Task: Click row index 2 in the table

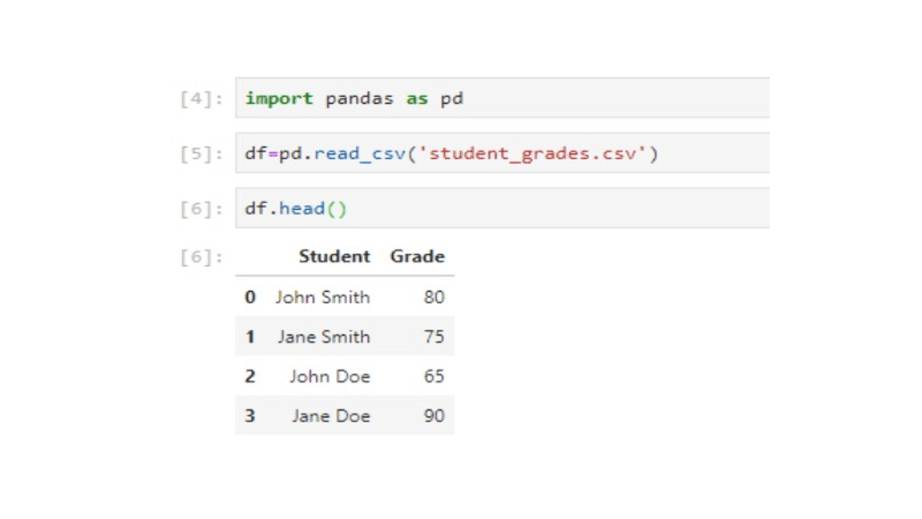Action: point(250,377)
